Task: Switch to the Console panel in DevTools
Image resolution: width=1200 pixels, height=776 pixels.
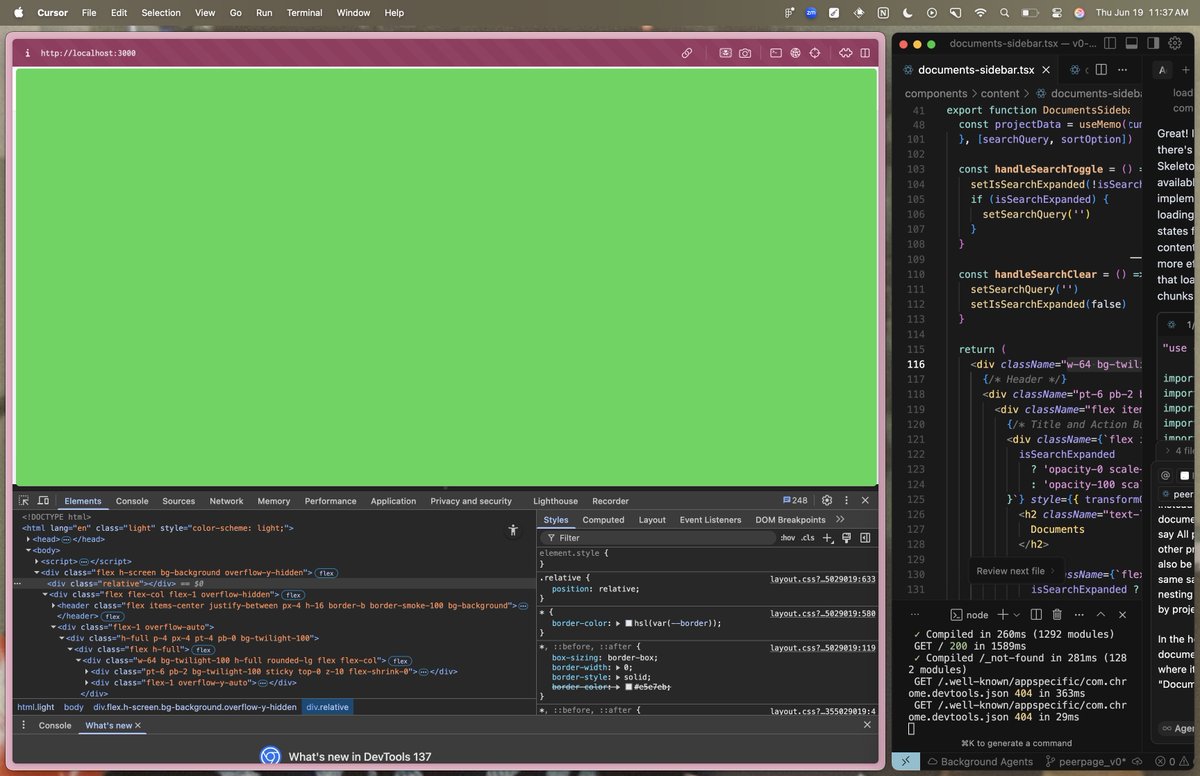Action: pyautogui.click(x=132, y=501)
